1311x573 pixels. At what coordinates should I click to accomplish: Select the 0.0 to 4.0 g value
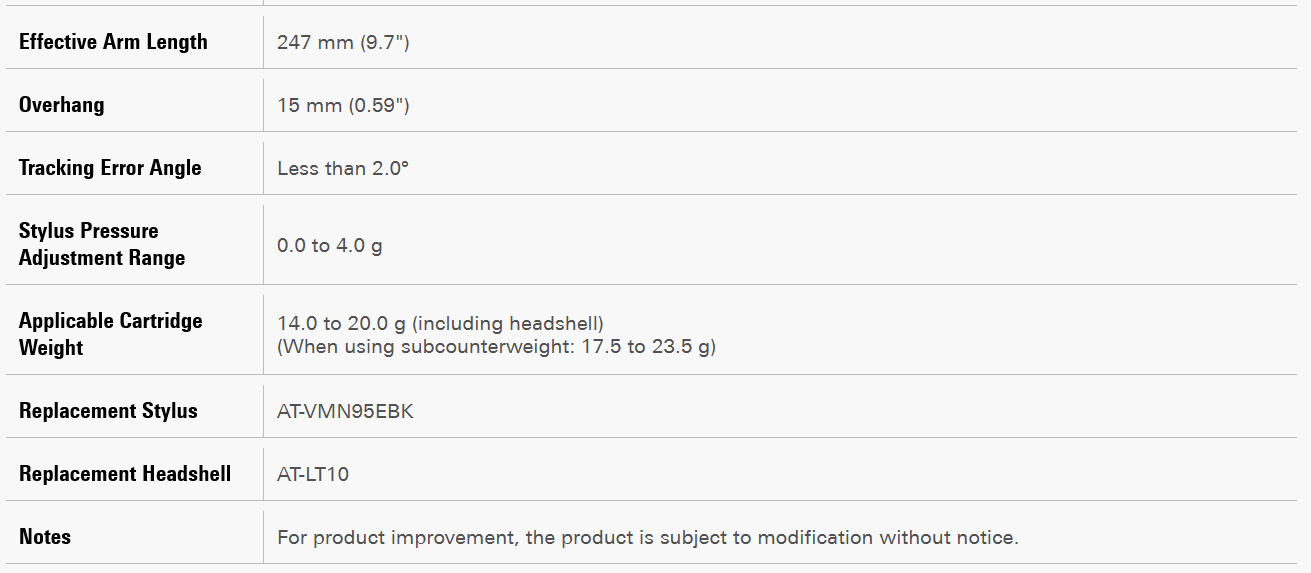click(329, 245)
